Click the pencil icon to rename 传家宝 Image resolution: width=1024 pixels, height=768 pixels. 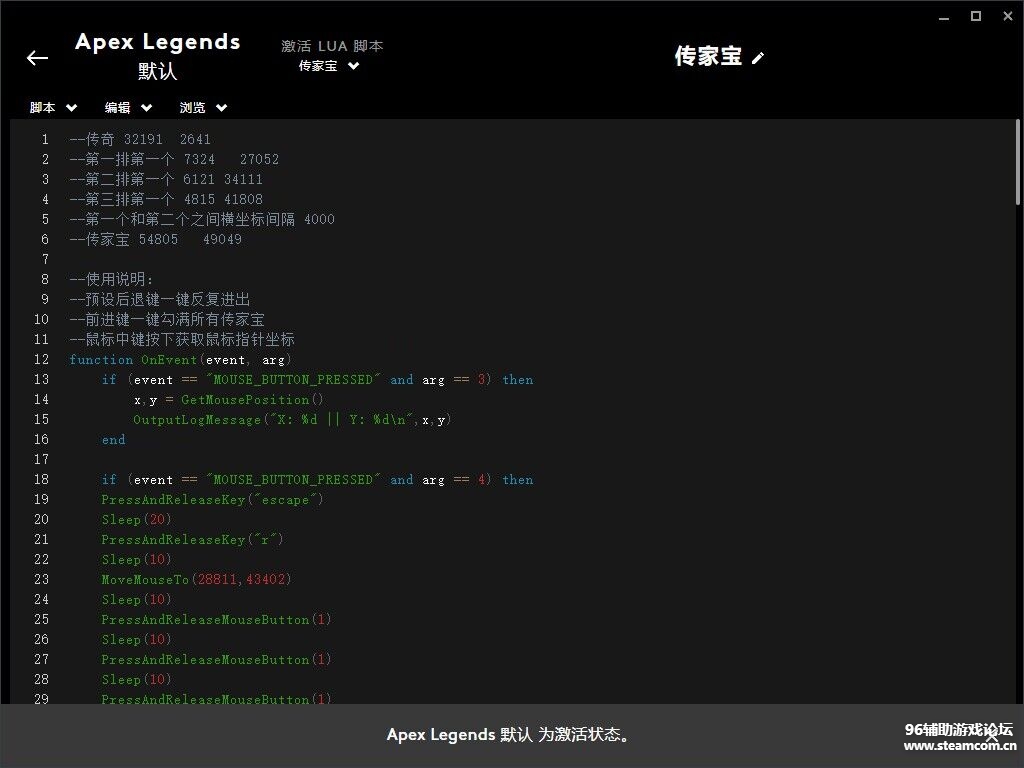coord(758,58)
